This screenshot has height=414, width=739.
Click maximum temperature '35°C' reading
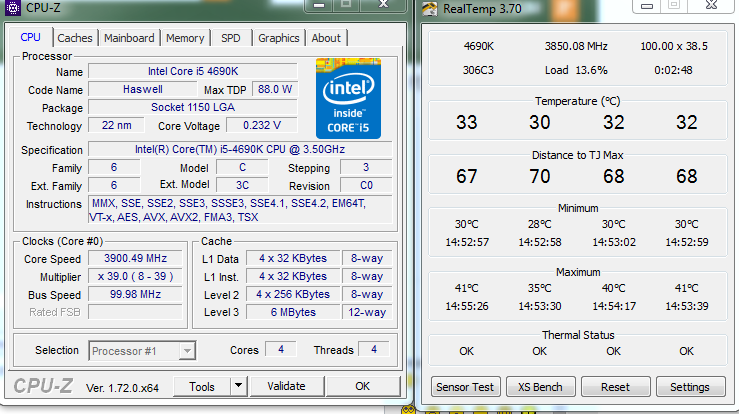tap(540, 288)
